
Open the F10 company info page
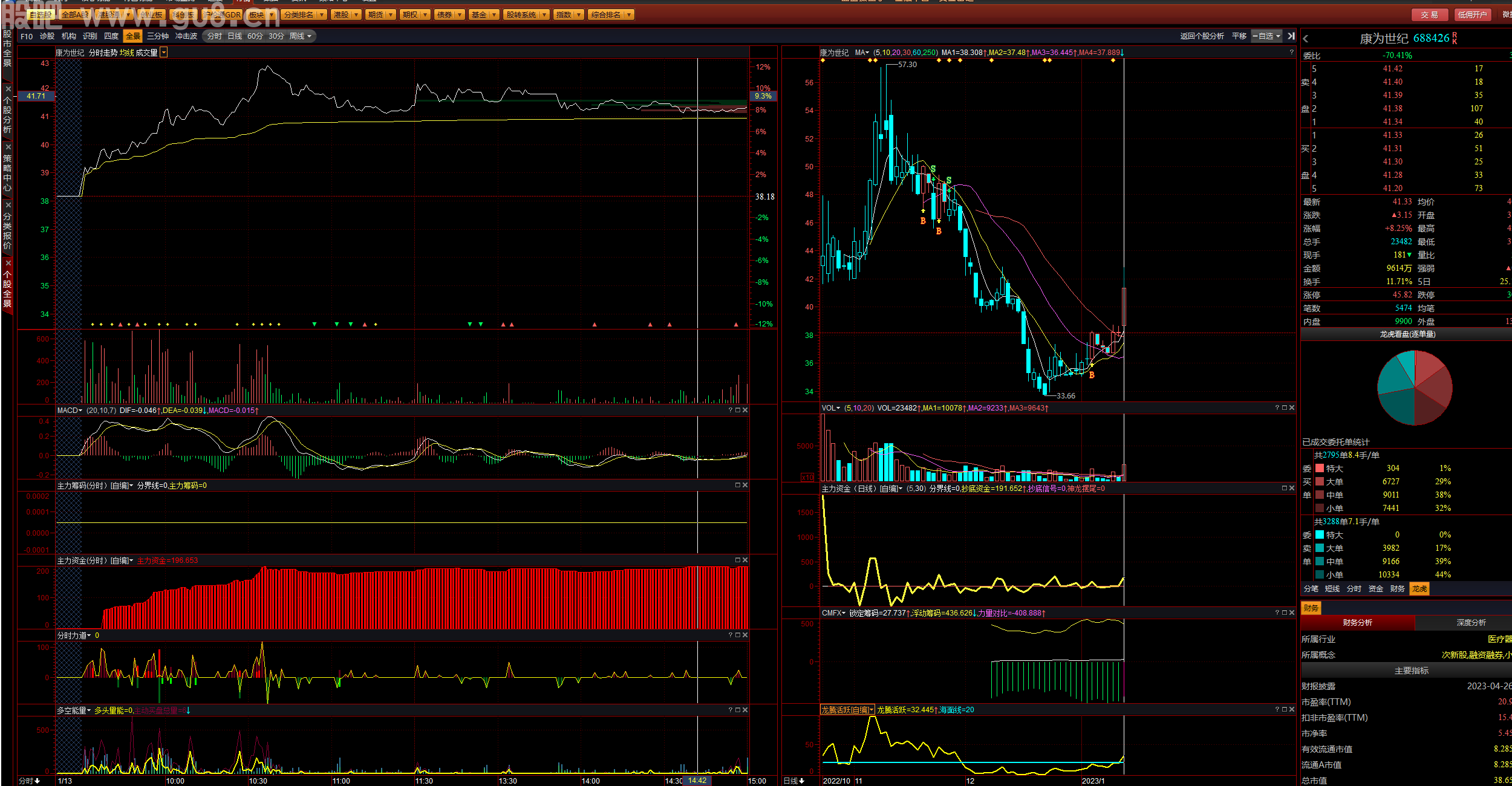(27, 36)
